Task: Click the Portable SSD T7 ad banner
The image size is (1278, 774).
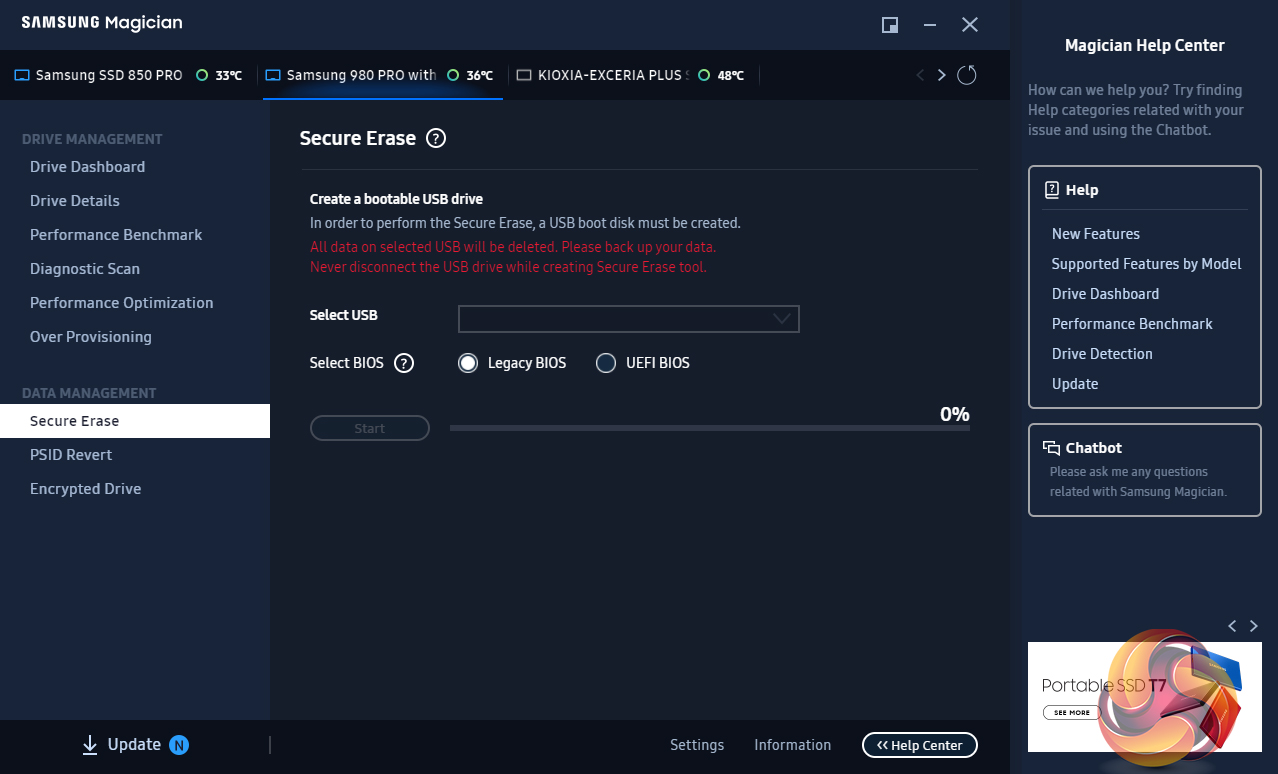Action: tap(1145, 697)
